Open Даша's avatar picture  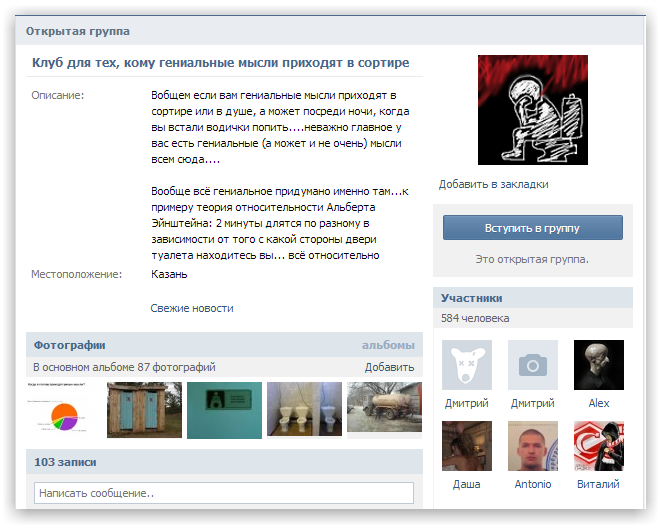(467, 446)
